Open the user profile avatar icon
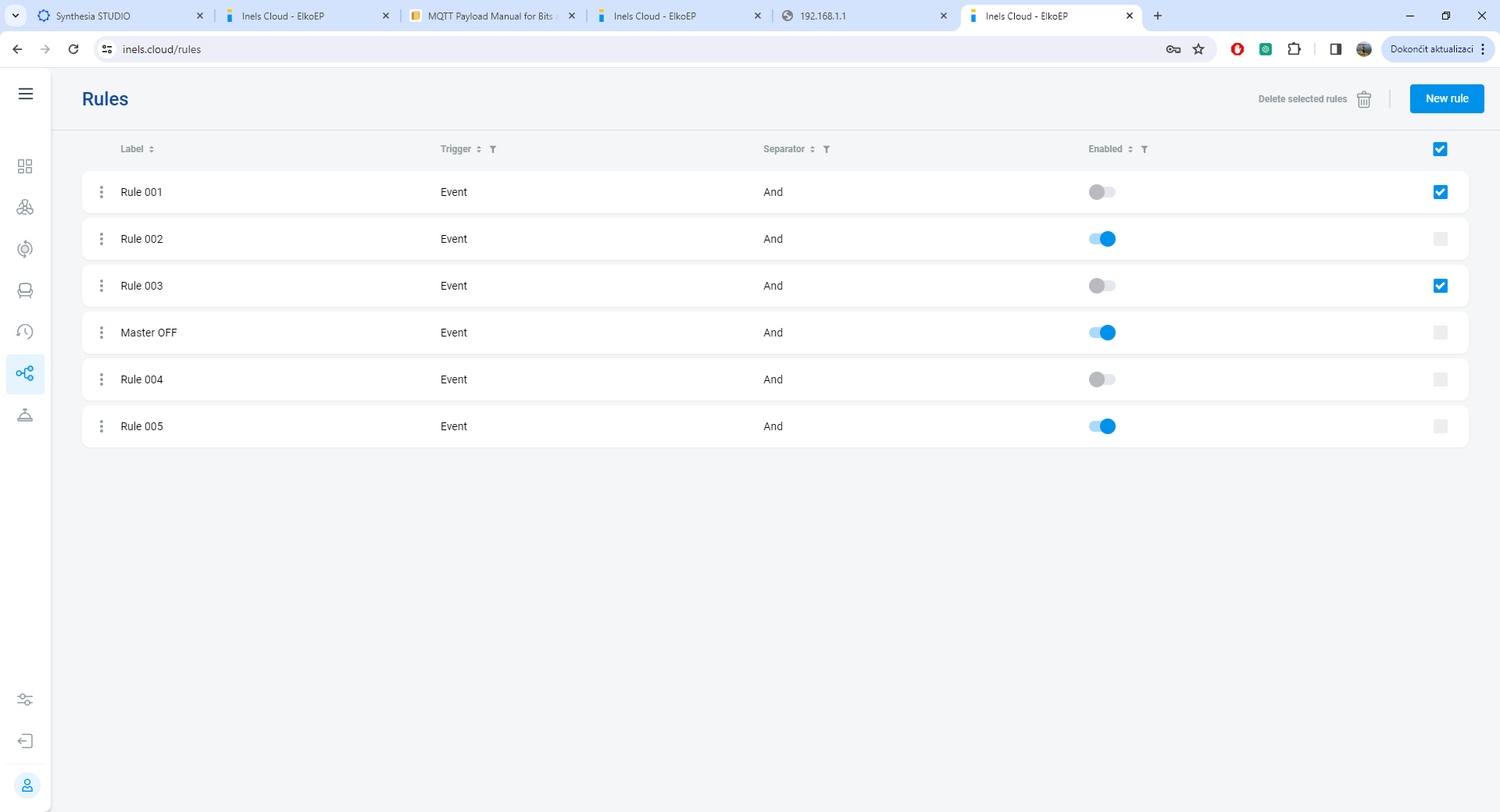Viewport: 1500px width, 812px height. pos(27,785)
